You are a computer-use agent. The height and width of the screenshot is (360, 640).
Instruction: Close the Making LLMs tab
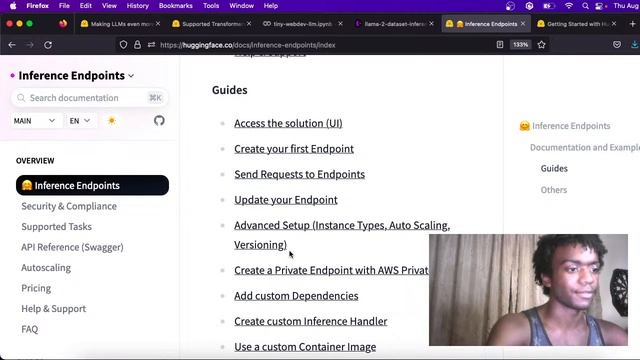point(158,24)
